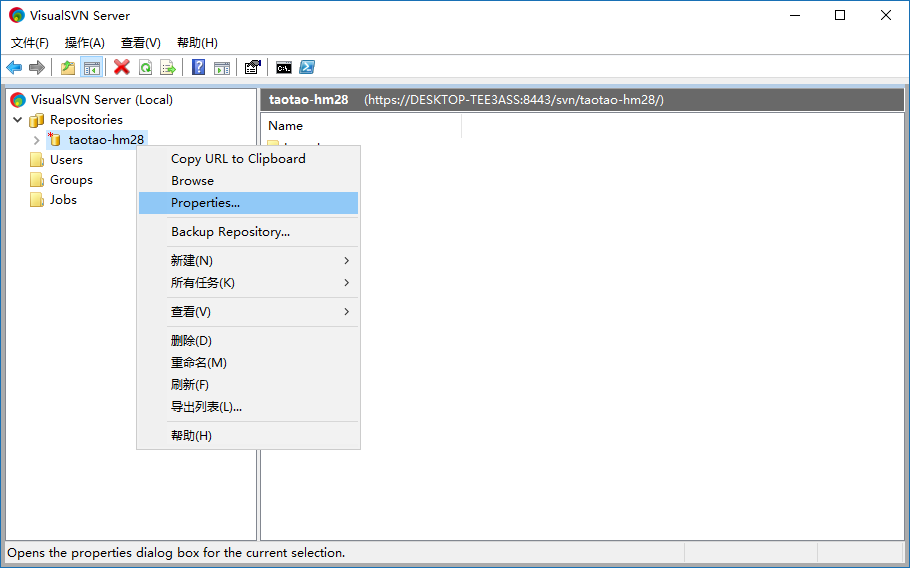
Task: Click the Up one level folder icon
Action: coord(68,67)
